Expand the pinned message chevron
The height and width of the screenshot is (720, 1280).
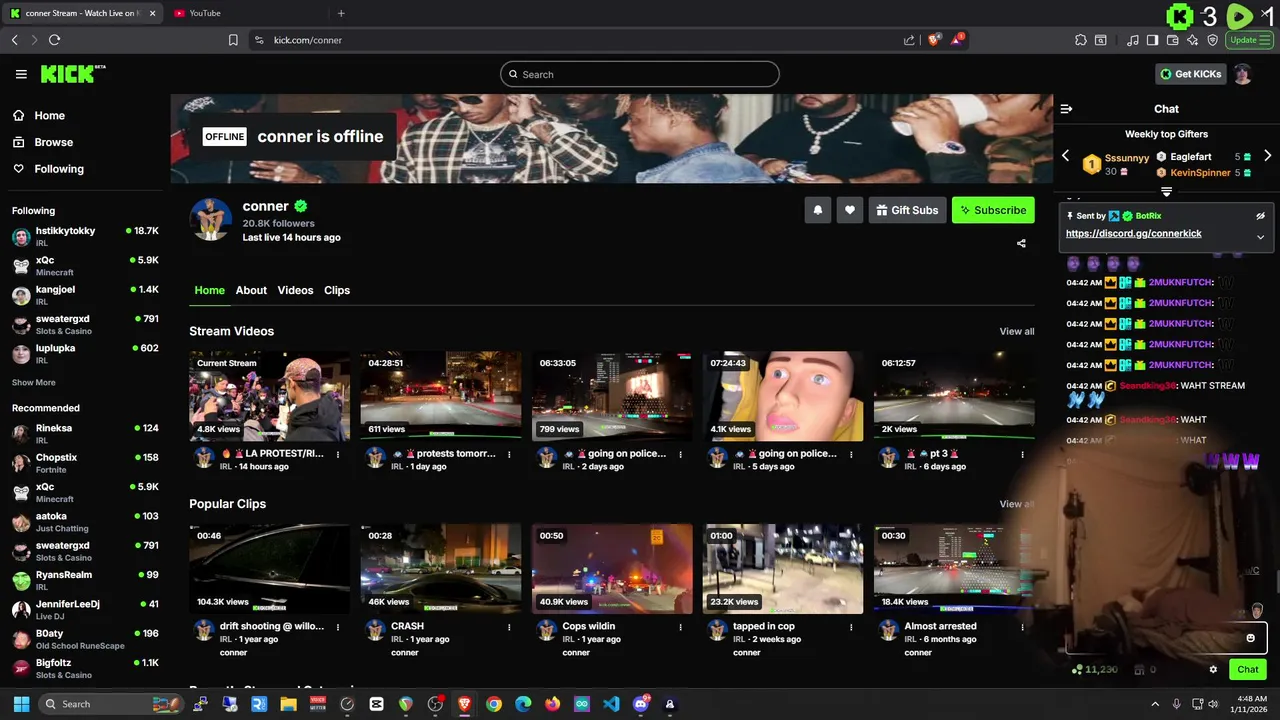tap(1260, 237)
